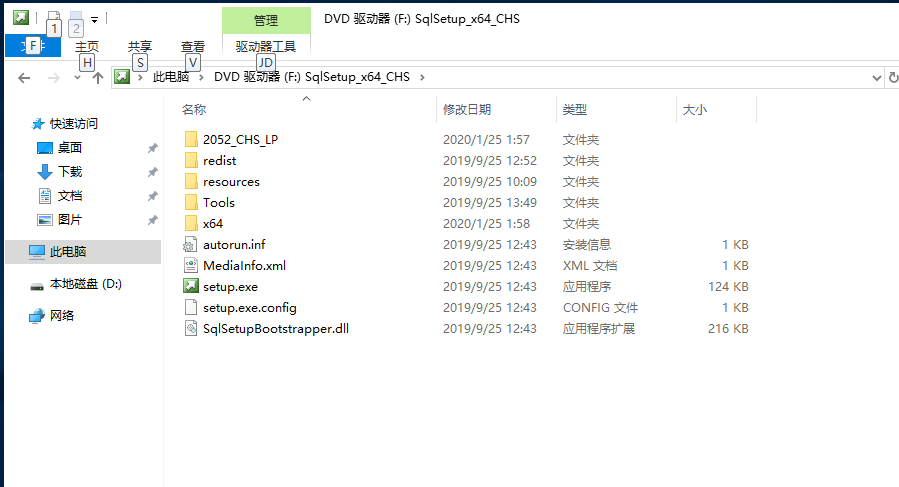
Task: Click the Desktop icon in sidebar
Action: (45, 148)
